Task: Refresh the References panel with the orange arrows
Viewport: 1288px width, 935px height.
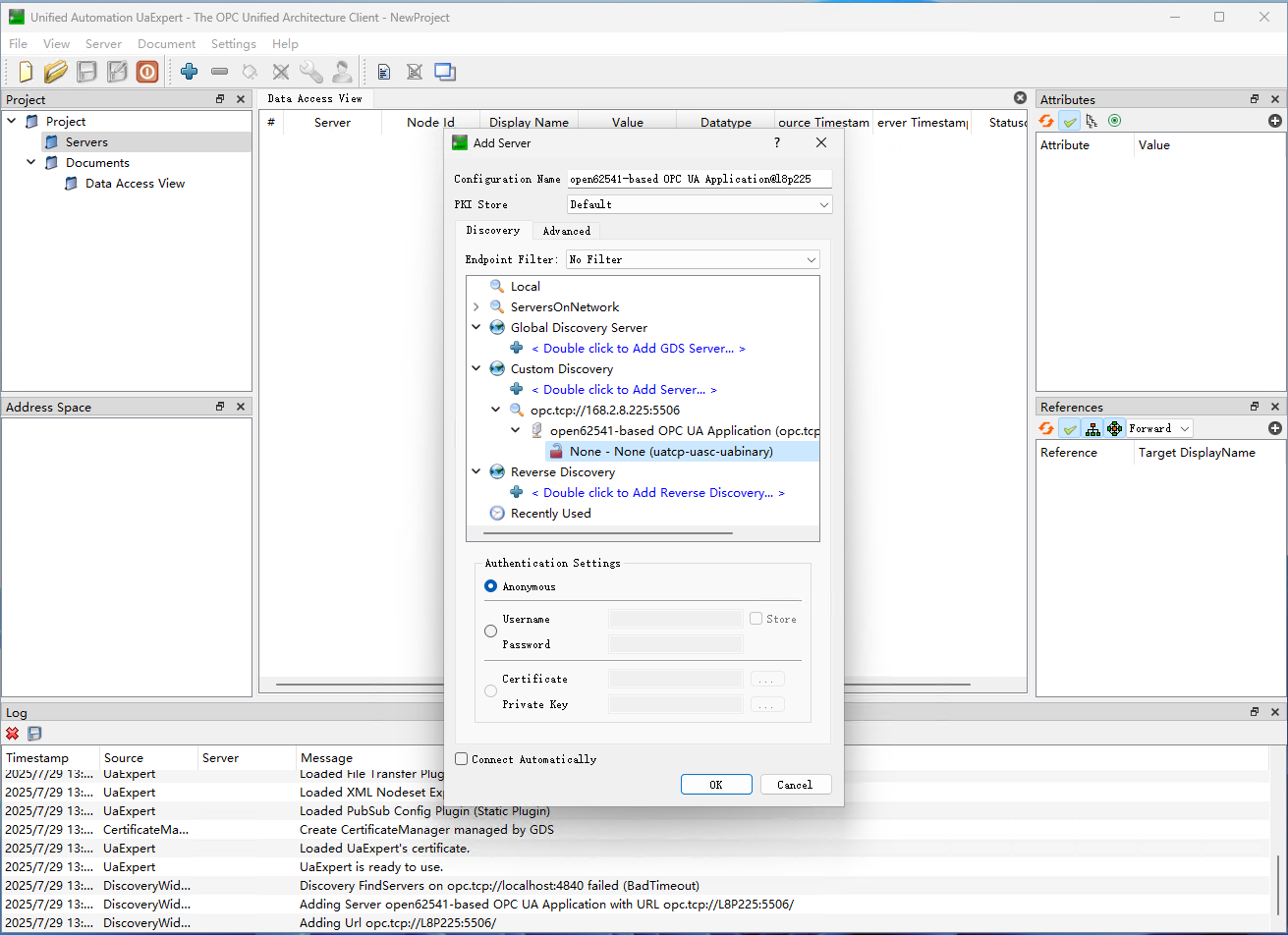Action: (x=1047, y=428)
